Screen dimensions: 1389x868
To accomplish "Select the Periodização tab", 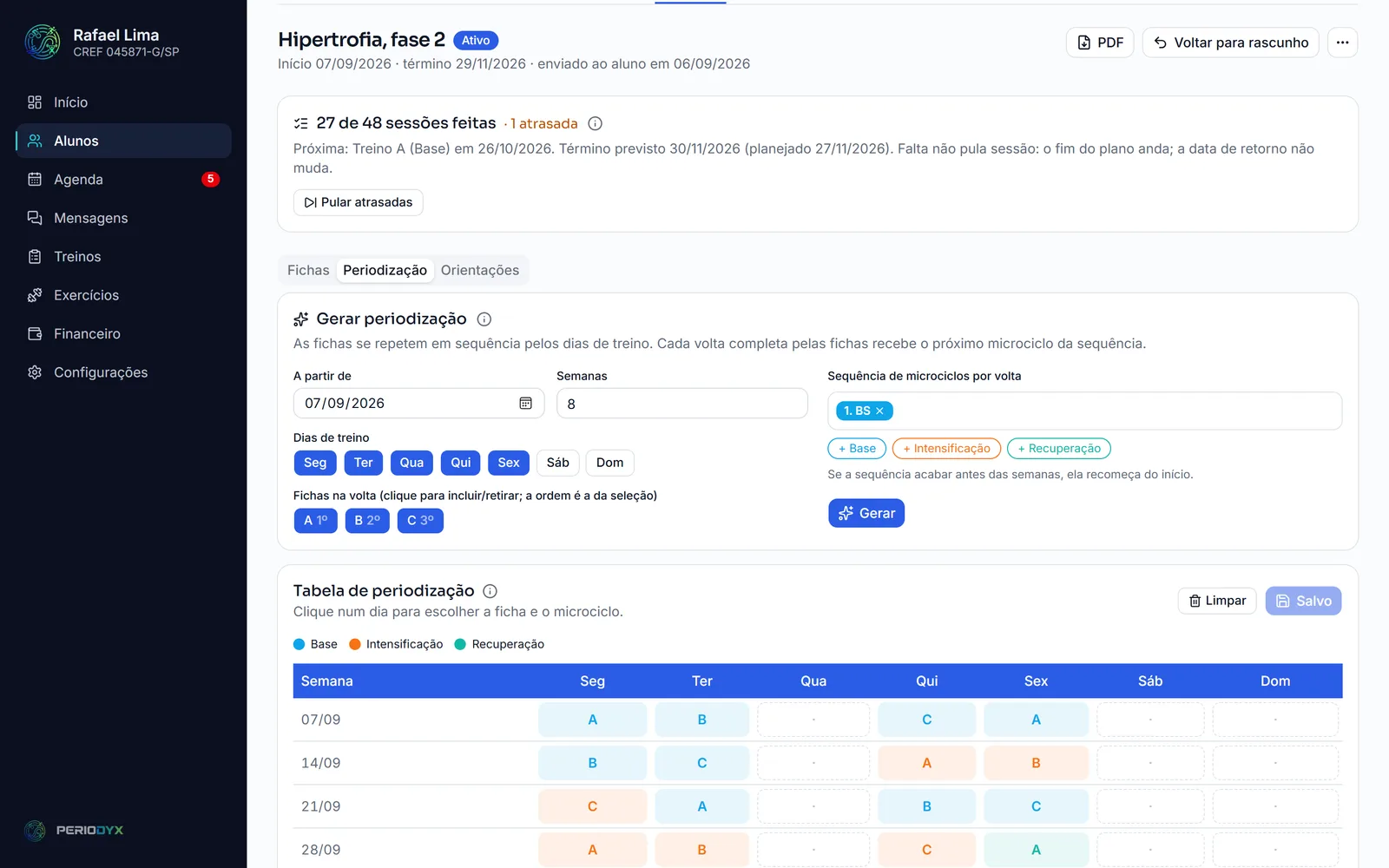I will click(385, 270).
